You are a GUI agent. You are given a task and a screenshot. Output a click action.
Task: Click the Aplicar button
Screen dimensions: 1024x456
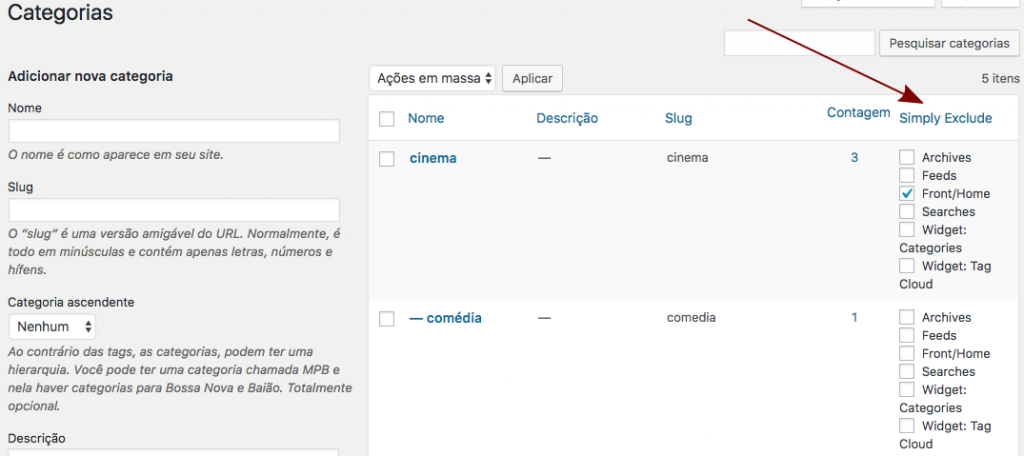[x=532, y=77]
